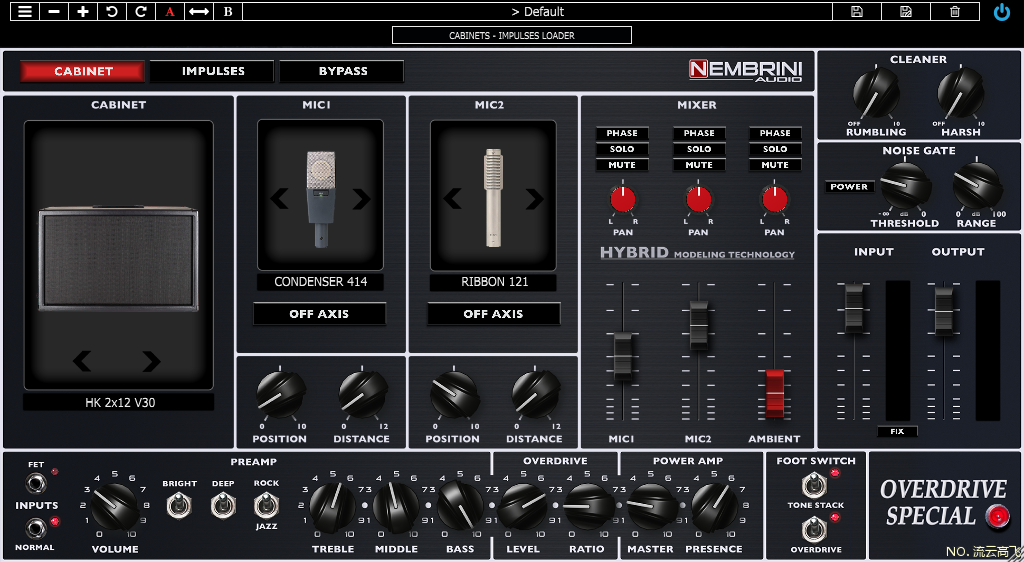Toggle the noise gate POWER button
This screenshot has height=562, width=1024.
[x=849, y=187]
